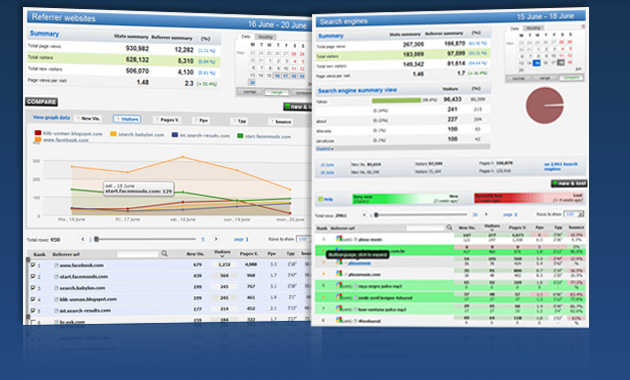Close the calendar panel in Search engines
Viewport: 630px width, 380px height.
pos(583,27)
